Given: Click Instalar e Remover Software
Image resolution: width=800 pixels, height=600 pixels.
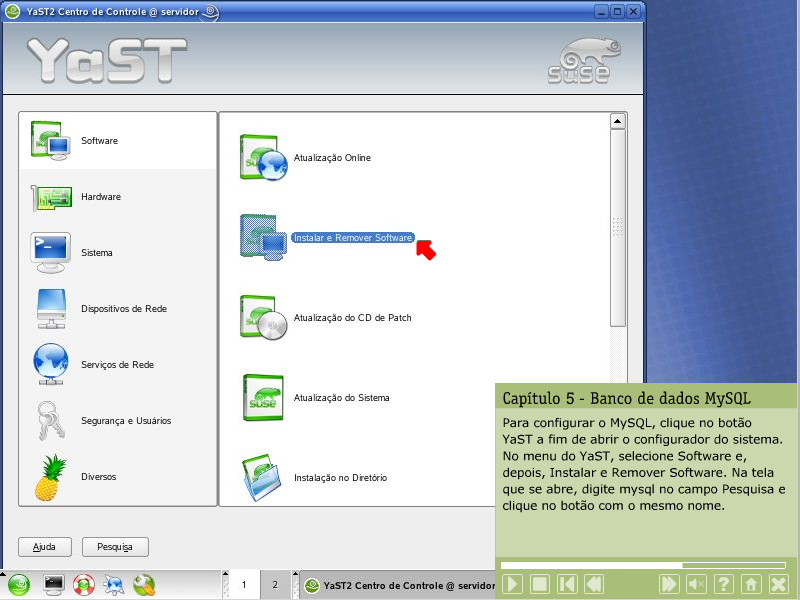Looking at the screenshot, I should [352, 238].
